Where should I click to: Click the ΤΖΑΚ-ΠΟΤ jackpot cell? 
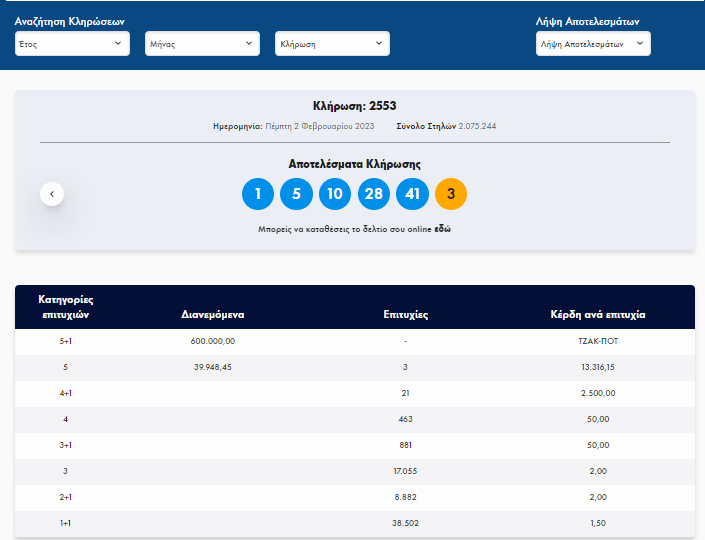pos(598,341)
